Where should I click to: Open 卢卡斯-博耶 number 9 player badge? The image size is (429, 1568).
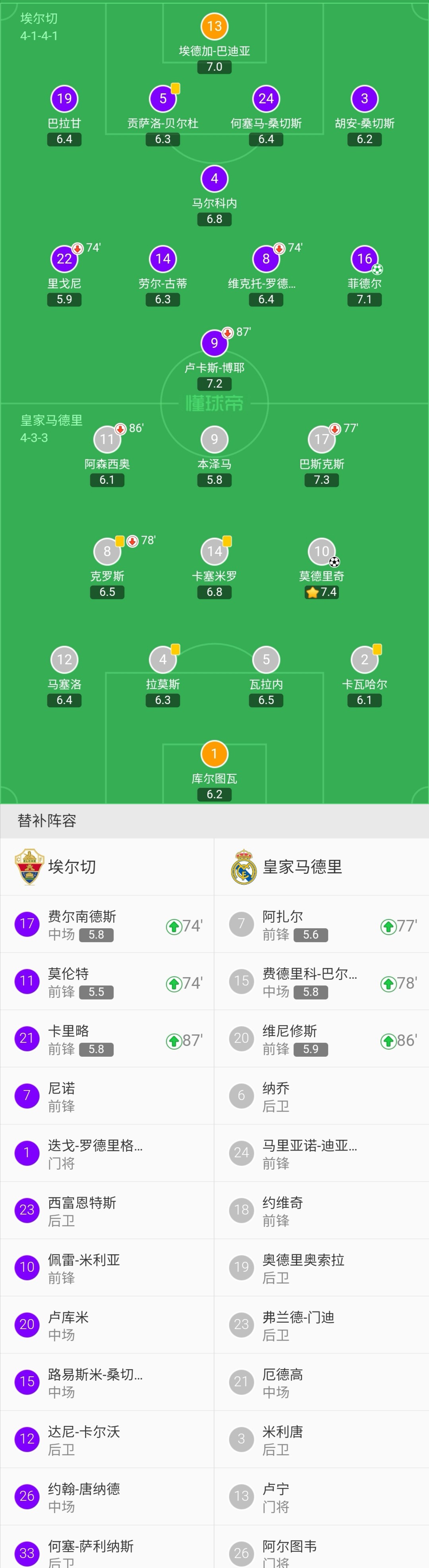[214, 343]
